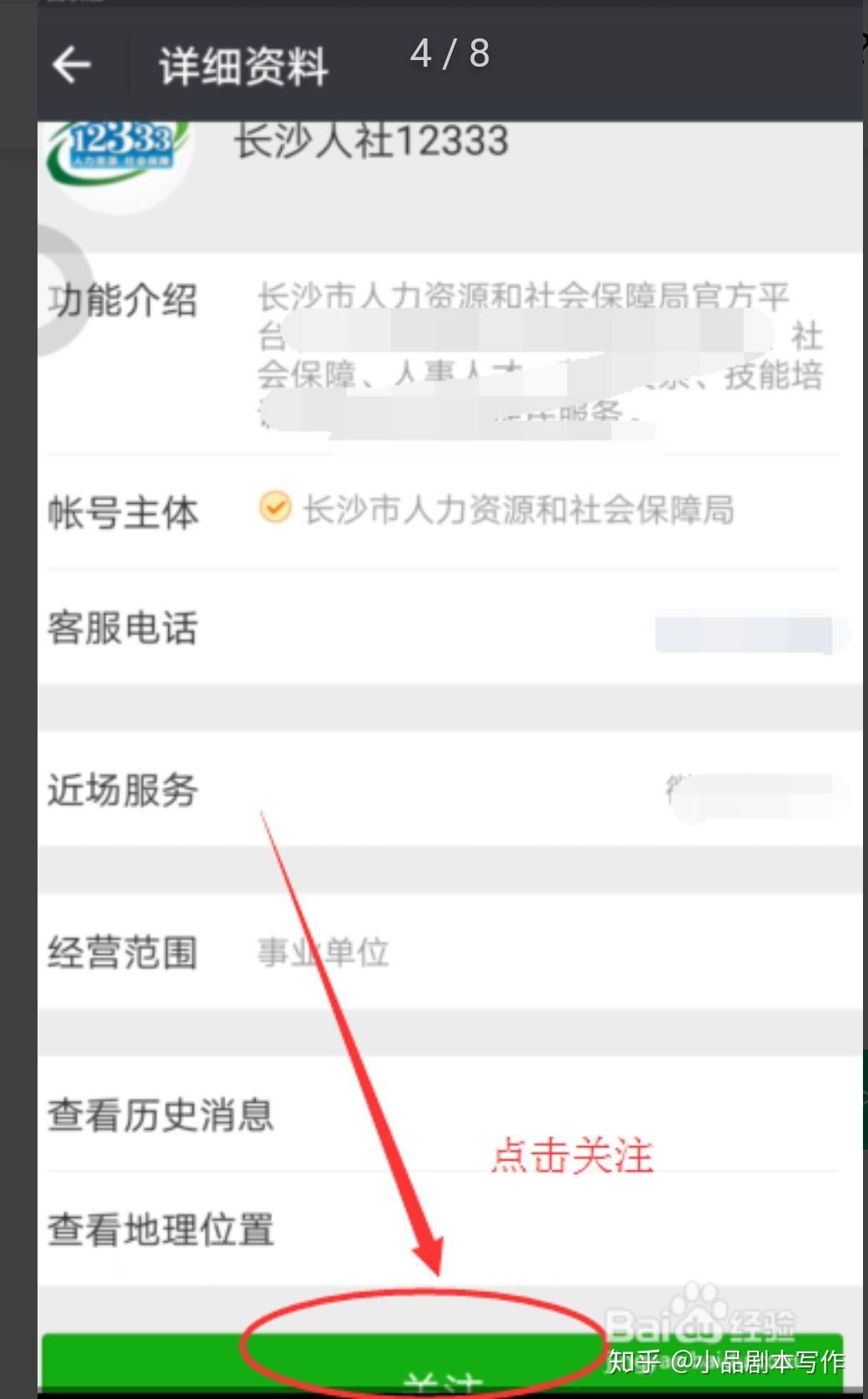Open the 近场服务 nearby service row
The width and height of the screenshot is (868, 1399).
[449, 789]
